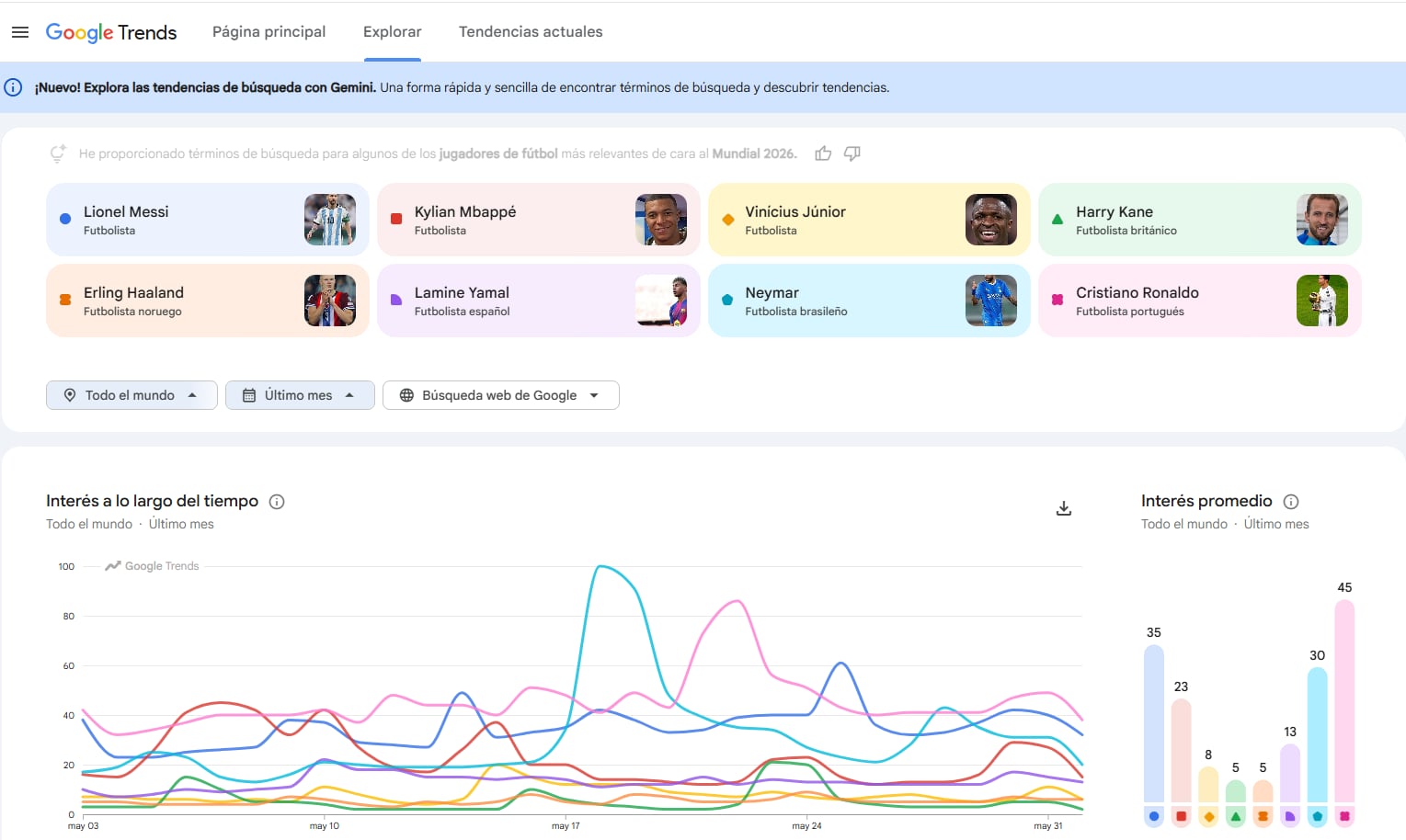Select the Erling Haaland search term card
This screenshot has height=840, width=1406.
coord(208,301)
